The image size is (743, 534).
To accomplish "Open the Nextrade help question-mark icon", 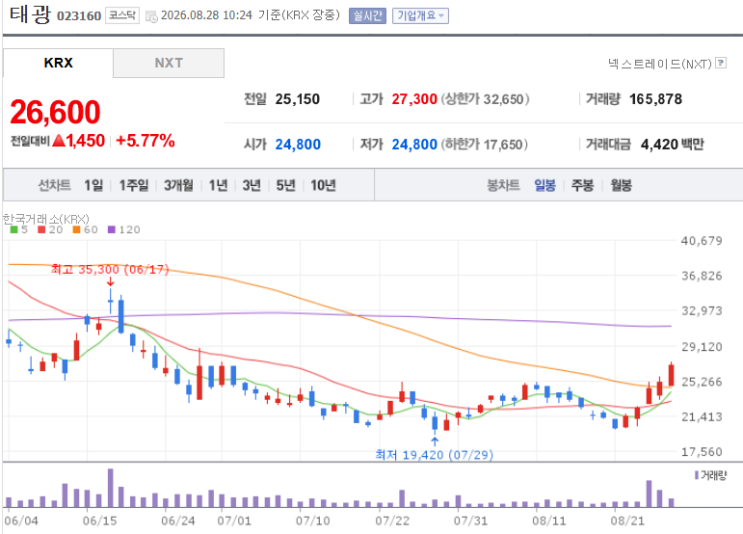I will coord(721,63).
